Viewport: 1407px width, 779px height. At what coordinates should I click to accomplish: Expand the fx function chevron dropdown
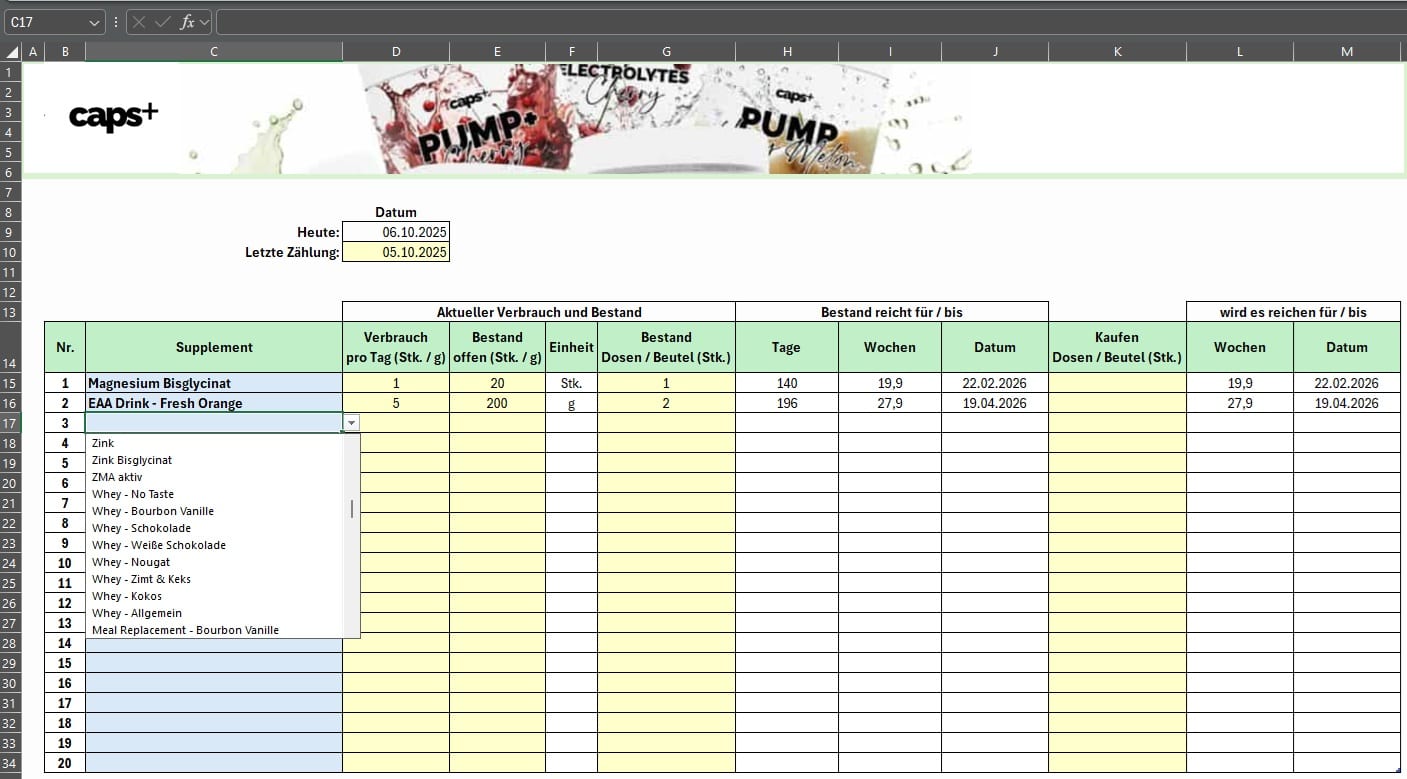(203, 22)
